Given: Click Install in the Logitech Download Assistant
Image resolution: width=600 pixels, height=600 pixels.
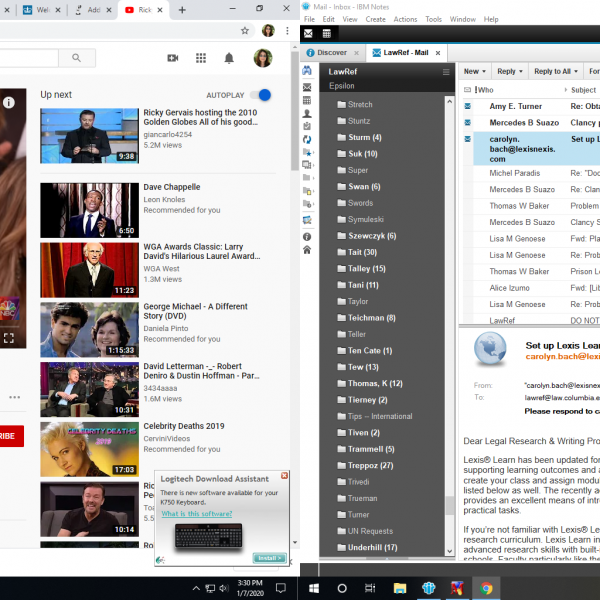Looking at the screenshot, I should [269, 558].
